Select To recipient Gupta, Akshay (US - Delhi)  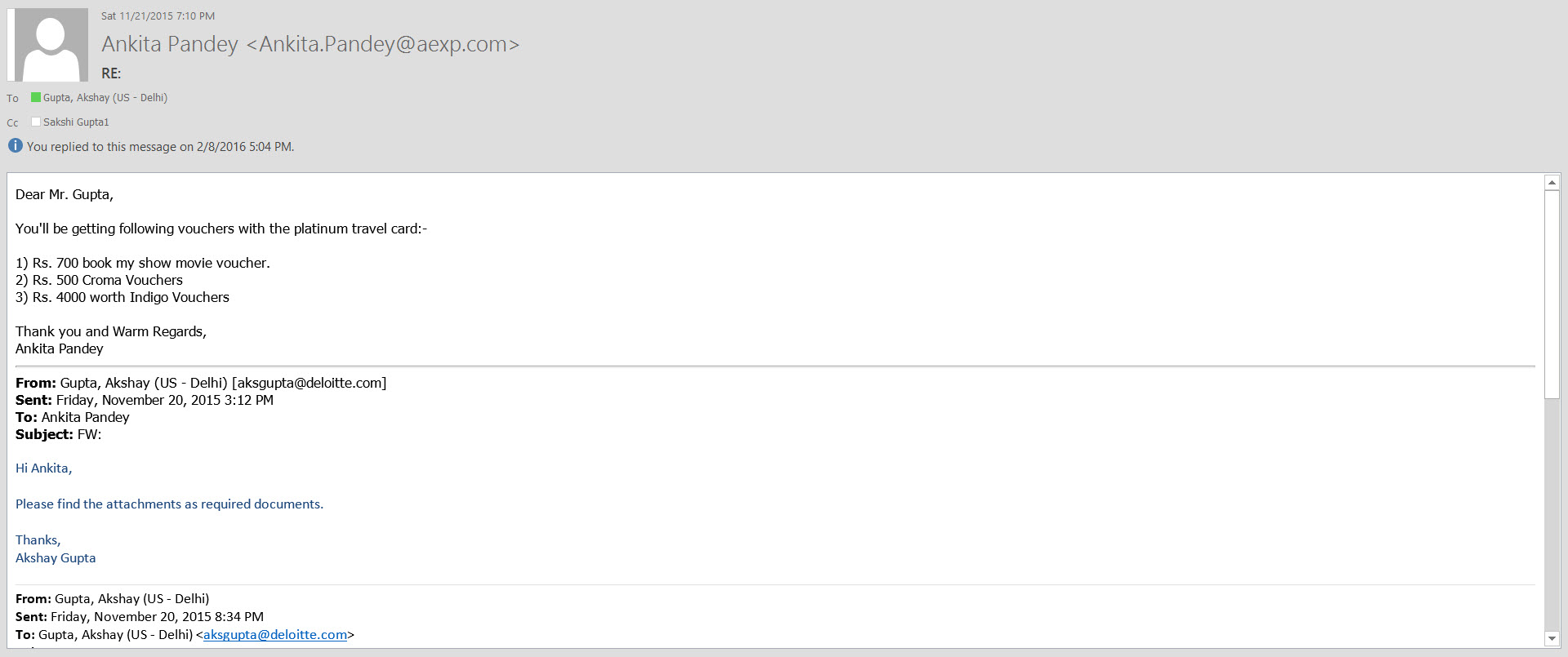(x=105, y=98)
